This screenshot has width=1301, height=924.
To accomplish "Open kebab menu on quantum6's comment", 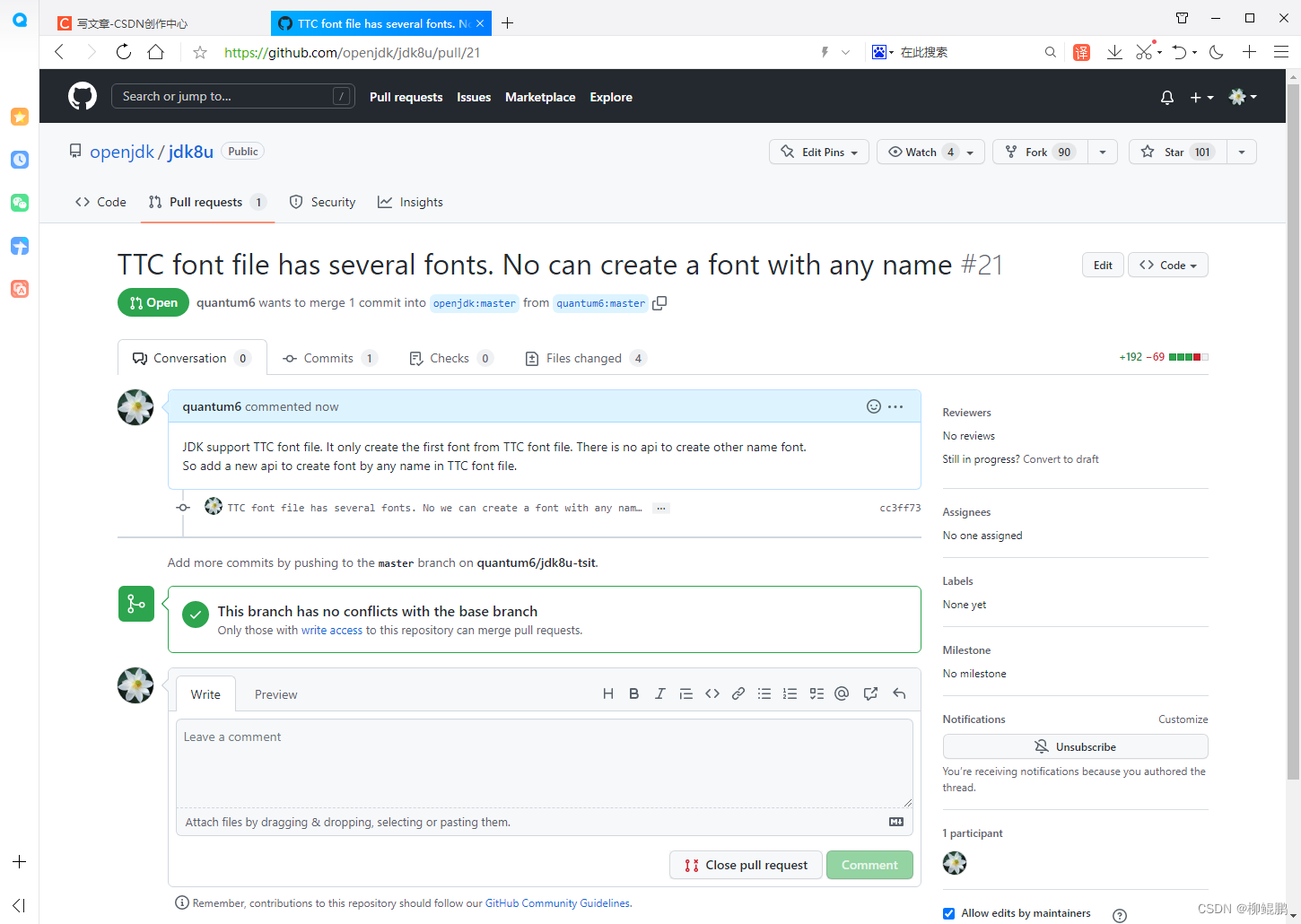I will (x=896, y=405).
